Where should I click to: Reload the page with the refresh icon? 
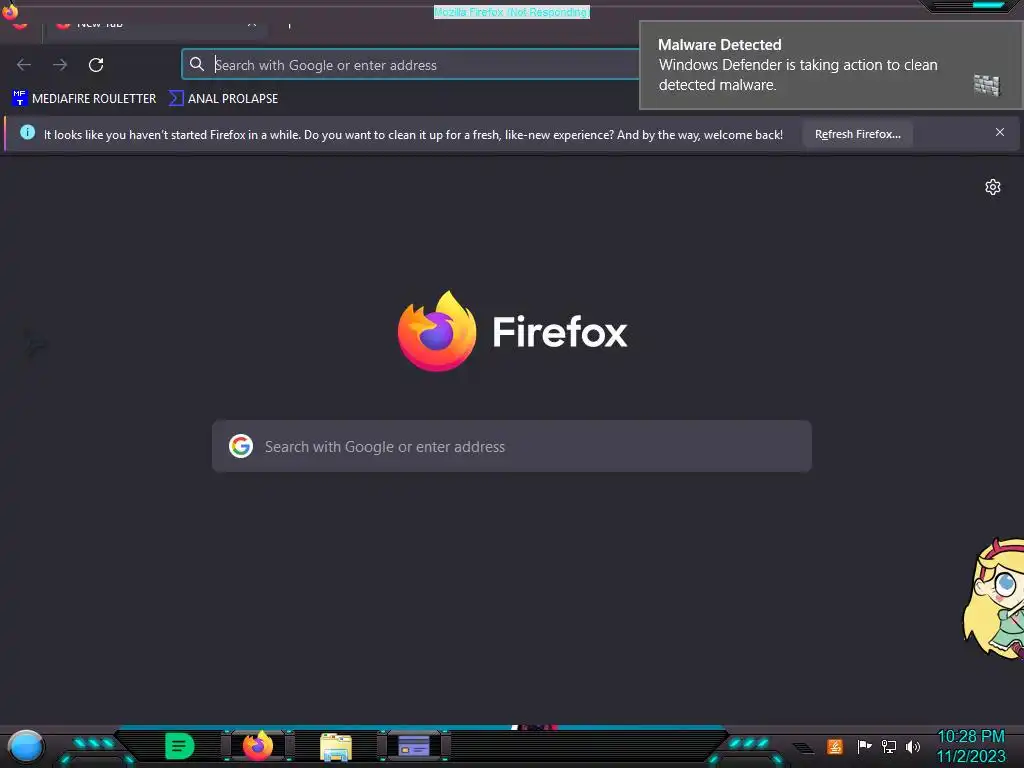(x=96, y=65)
